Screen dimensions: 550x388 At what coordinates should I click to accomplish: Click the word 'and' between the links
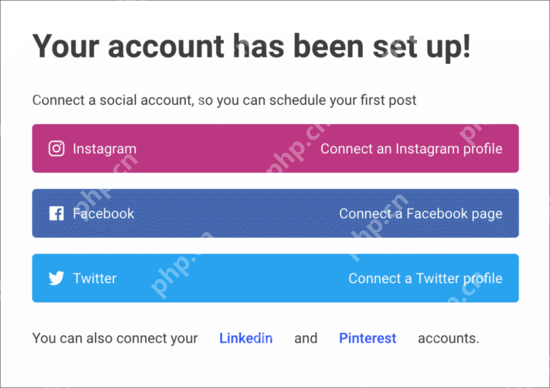[x=306, y=338]
